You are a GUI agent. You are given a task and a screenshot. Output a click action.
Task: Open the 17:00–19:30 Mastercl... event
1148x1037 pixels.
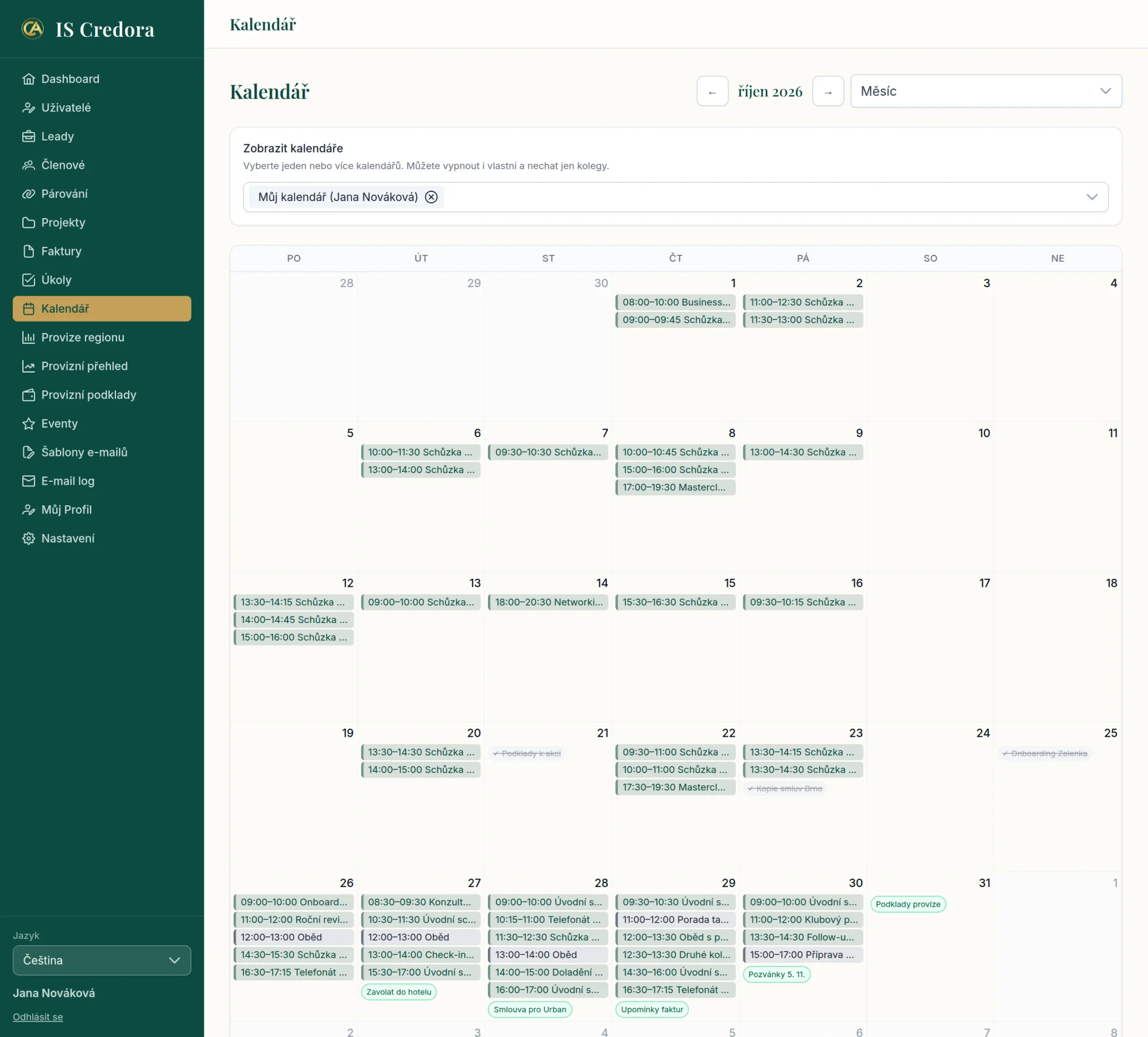click(676, 487)
